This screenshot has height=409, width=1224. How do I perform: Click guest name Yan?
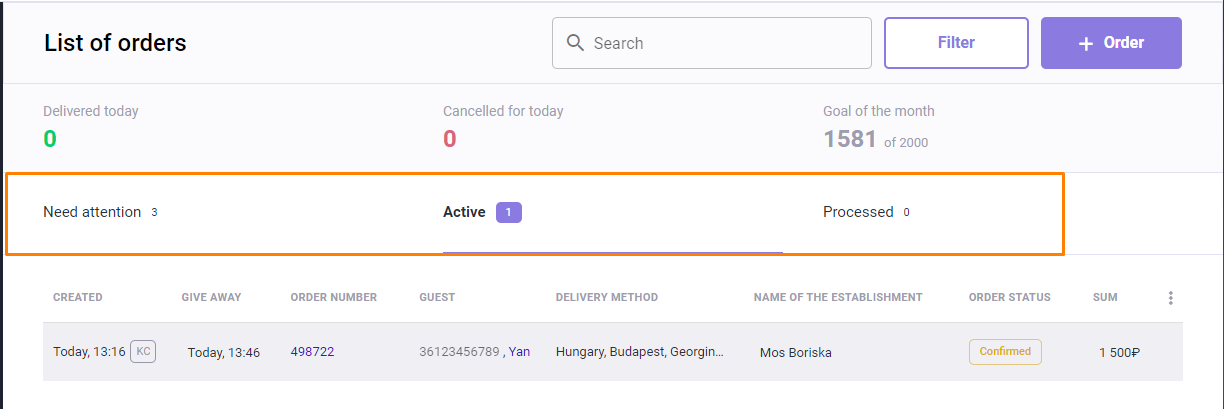pyautogui.click(x=519, y=352)
